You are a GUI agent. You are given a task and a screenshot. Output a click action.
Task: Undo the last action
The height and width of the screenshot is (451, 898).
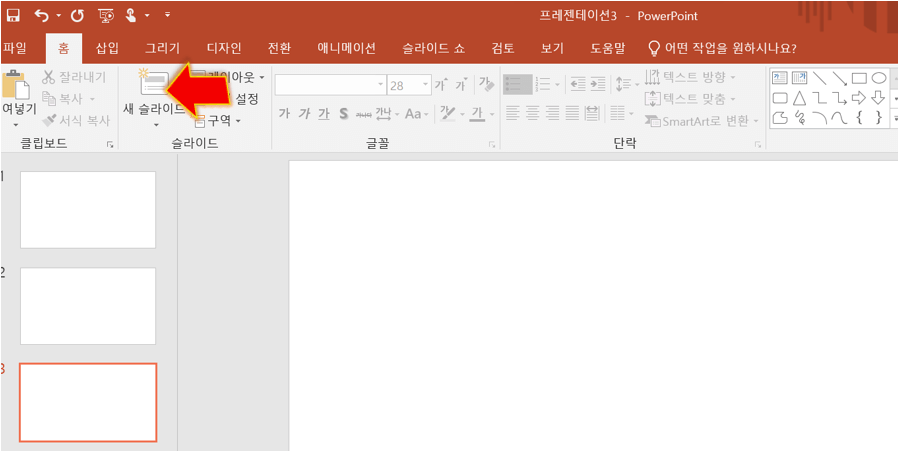coord(42,15)
